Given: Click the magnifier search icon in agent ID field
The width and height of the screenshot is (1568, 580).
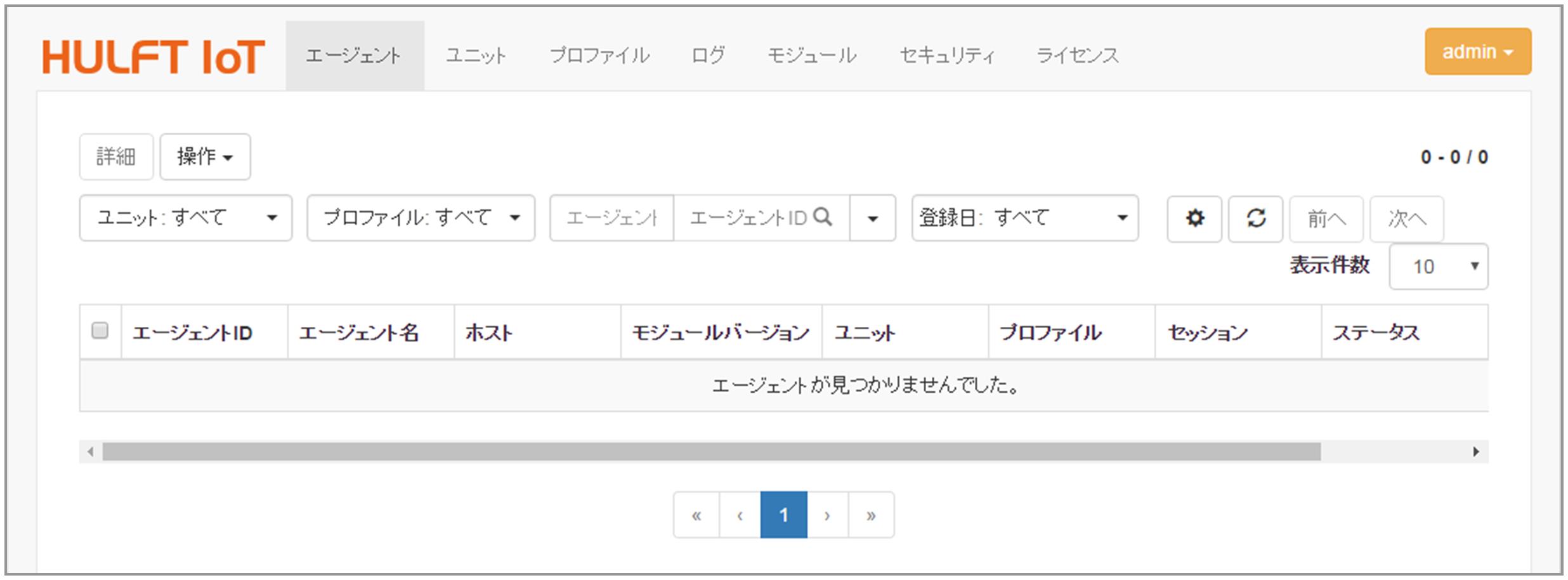Looking at the screenshot, I should pyautogui.click(x=823, y=218).
